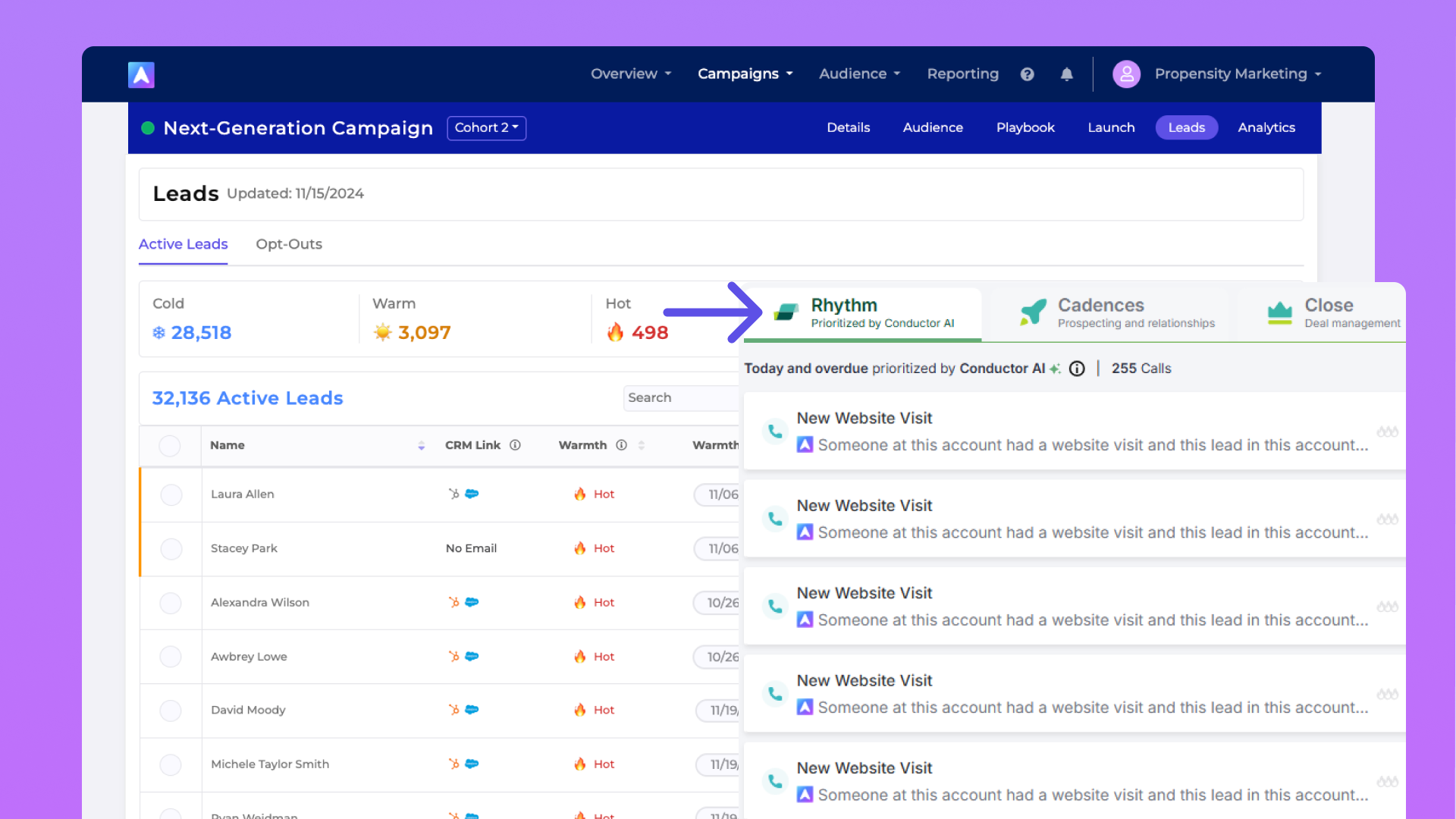Click the leads Search field

point(679,398)
